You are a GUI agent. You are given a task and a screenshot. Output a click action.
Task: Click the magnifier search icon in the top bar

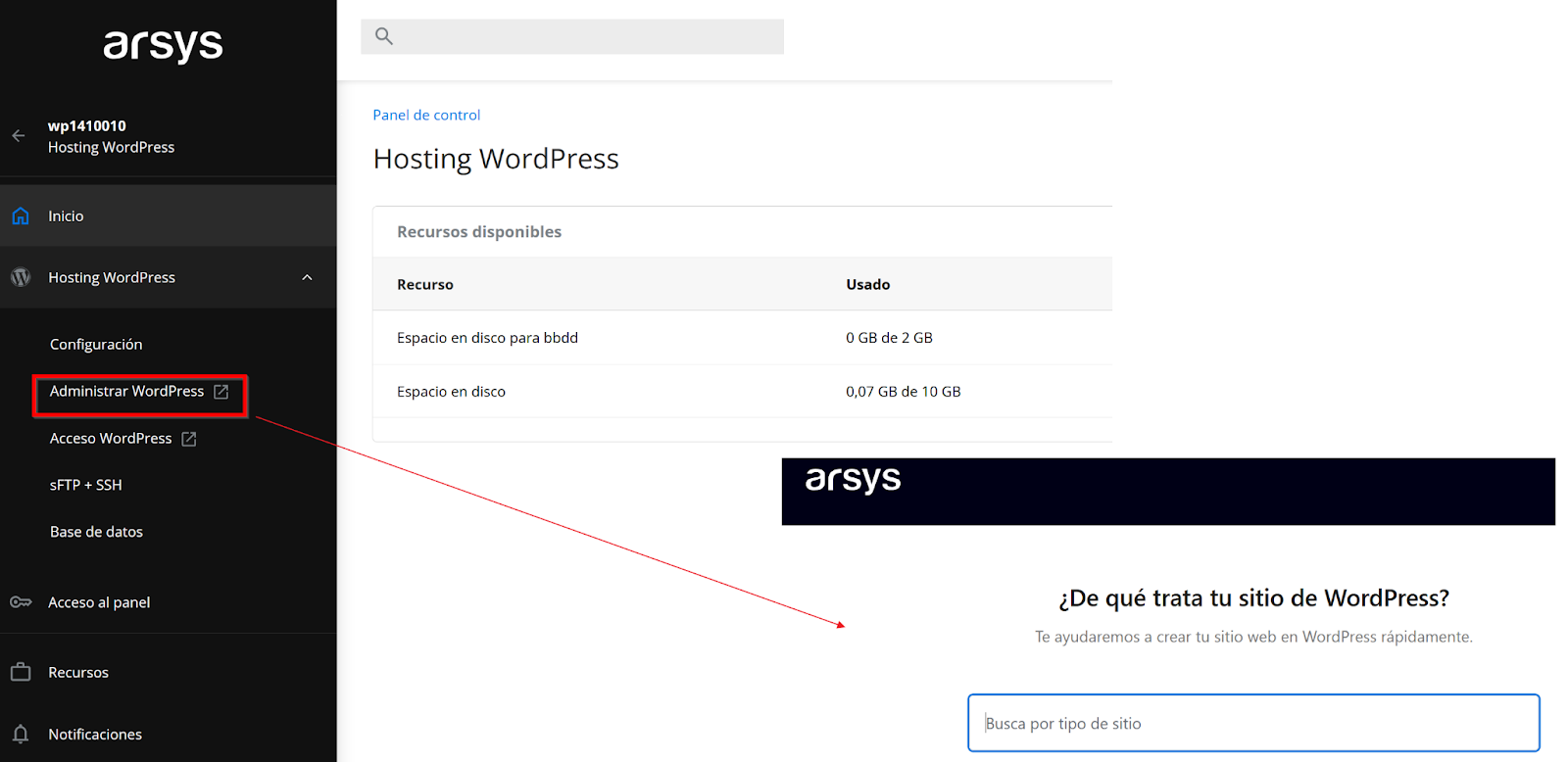click(x=384, y=36)
